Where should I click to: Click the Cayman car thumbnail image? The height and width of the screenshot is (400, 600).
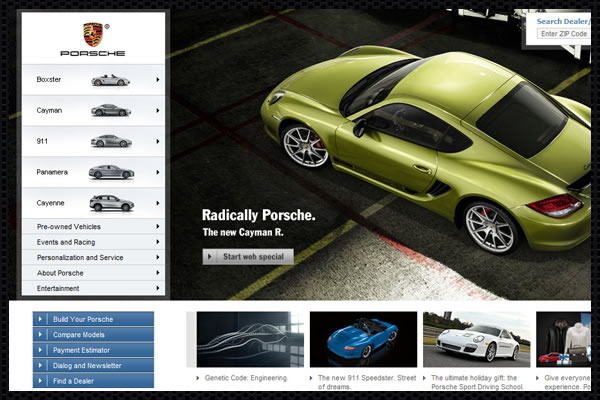(x=111, y=110)
